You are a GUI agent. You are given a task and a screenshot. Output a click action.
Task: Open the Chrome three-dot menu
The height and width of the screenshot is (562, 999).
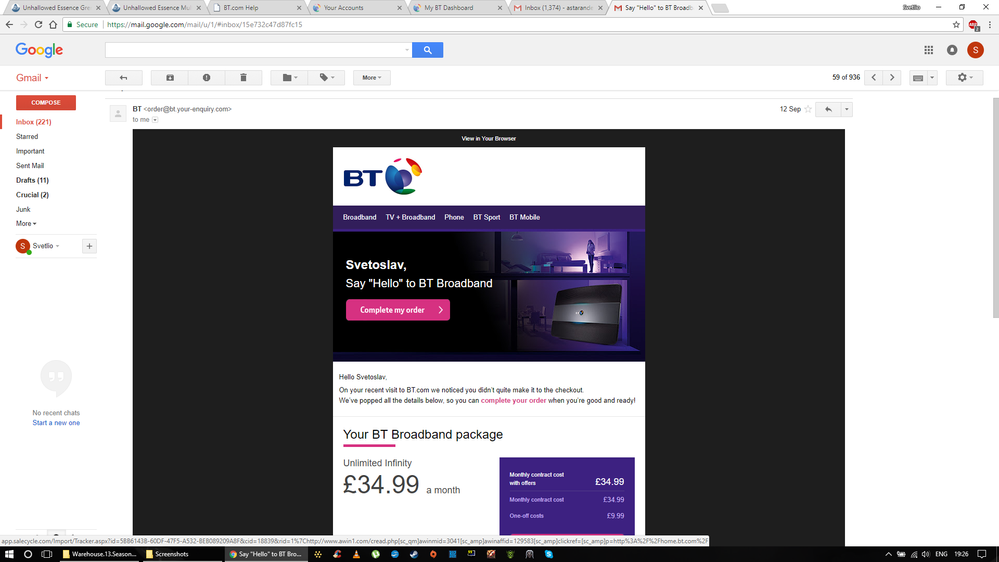coord(989,24)
